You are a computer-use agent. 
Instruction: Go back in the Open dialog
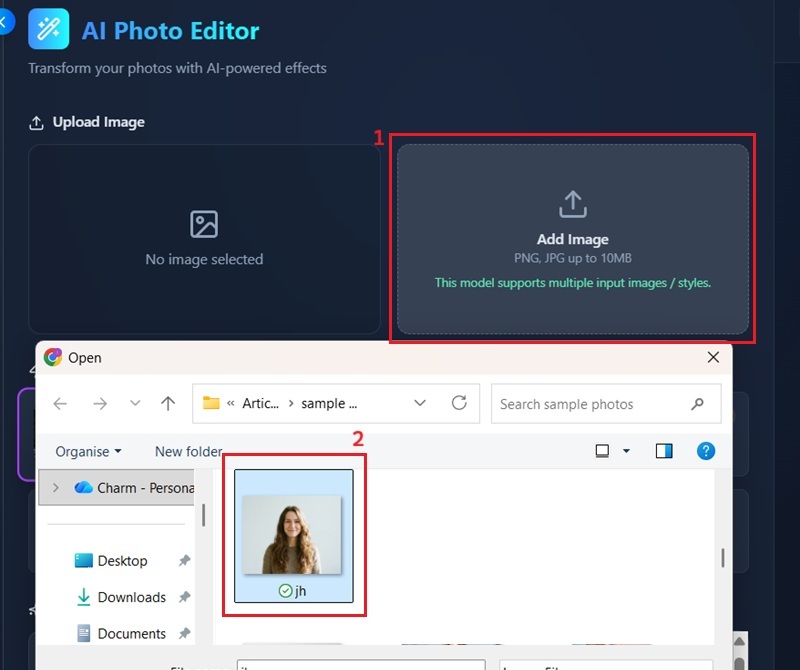(60, 404)
